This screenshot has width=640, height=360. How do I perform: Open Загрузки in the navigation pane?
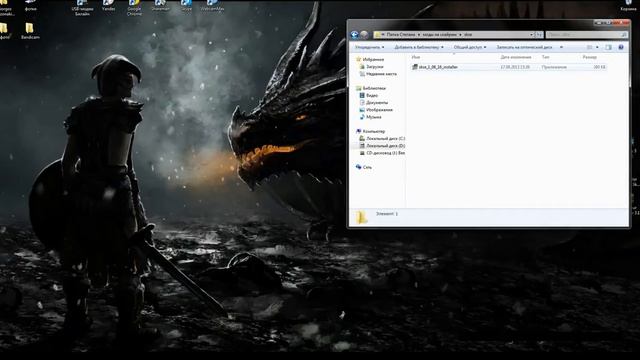(x=371, y=67)
